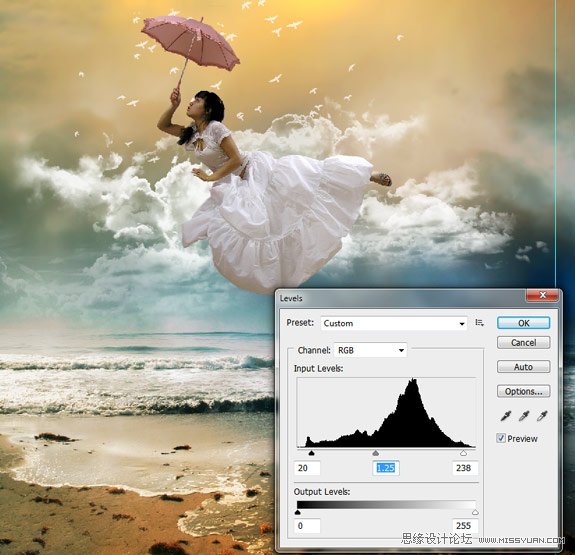Click the input highlight white slider handle

(464, 453)
